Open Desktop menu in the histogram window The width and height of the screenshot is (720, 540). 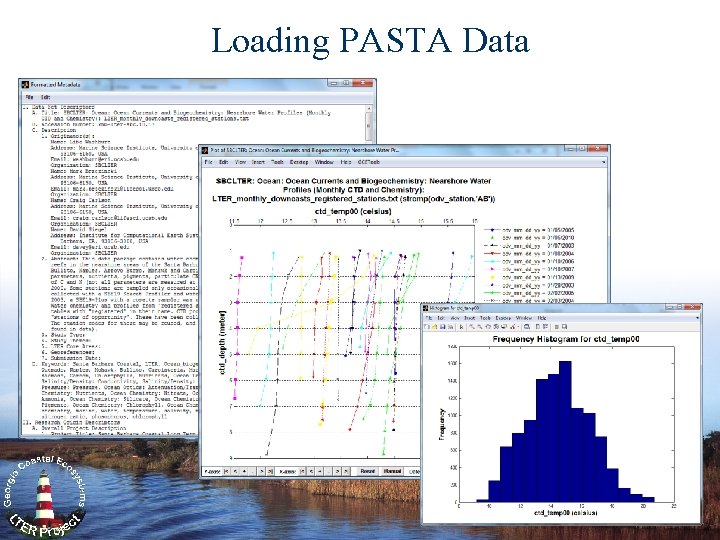[503, 318]
